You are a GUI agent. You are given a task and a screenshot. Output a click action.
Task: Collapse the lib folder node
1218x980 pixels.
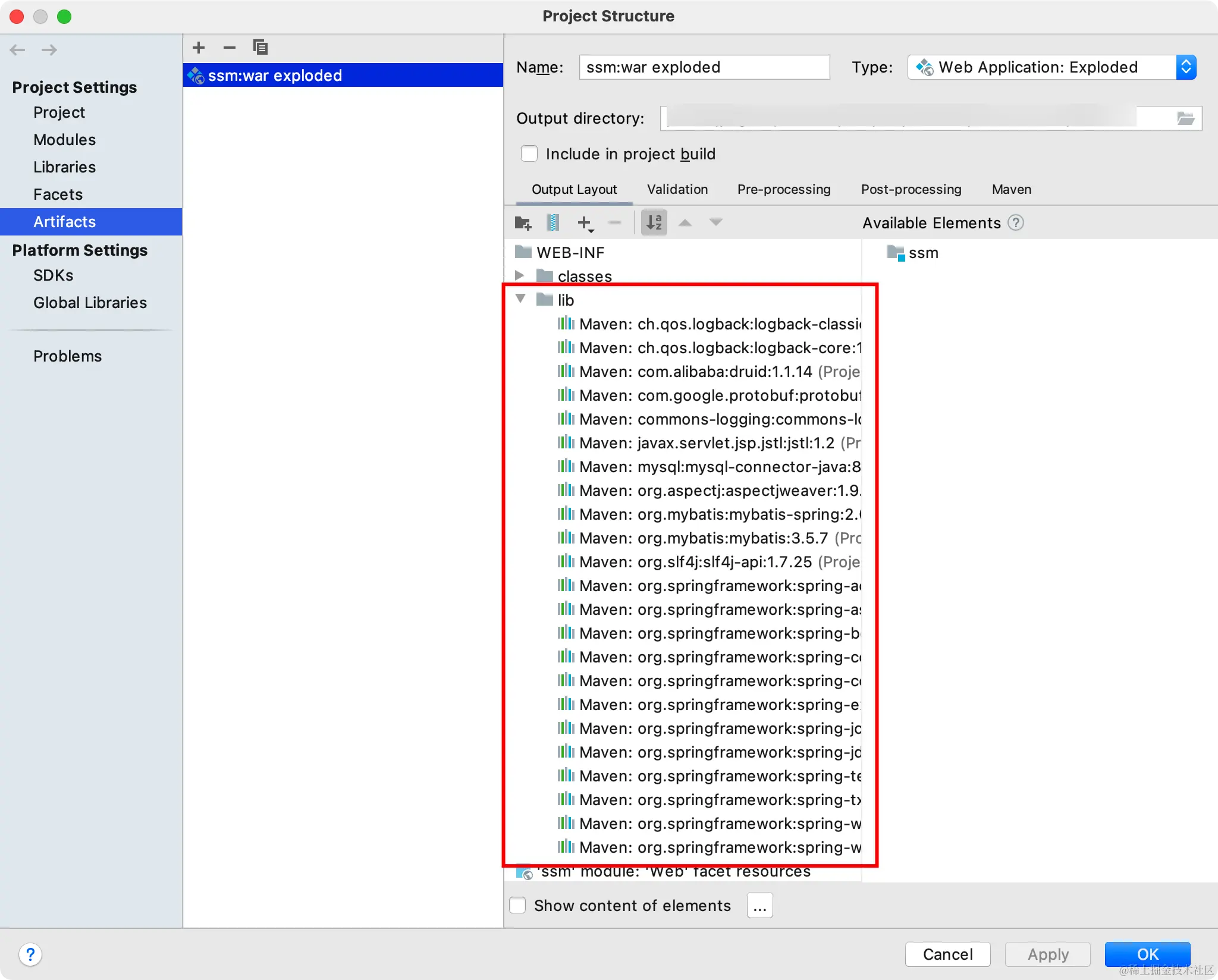pos(520,299)
